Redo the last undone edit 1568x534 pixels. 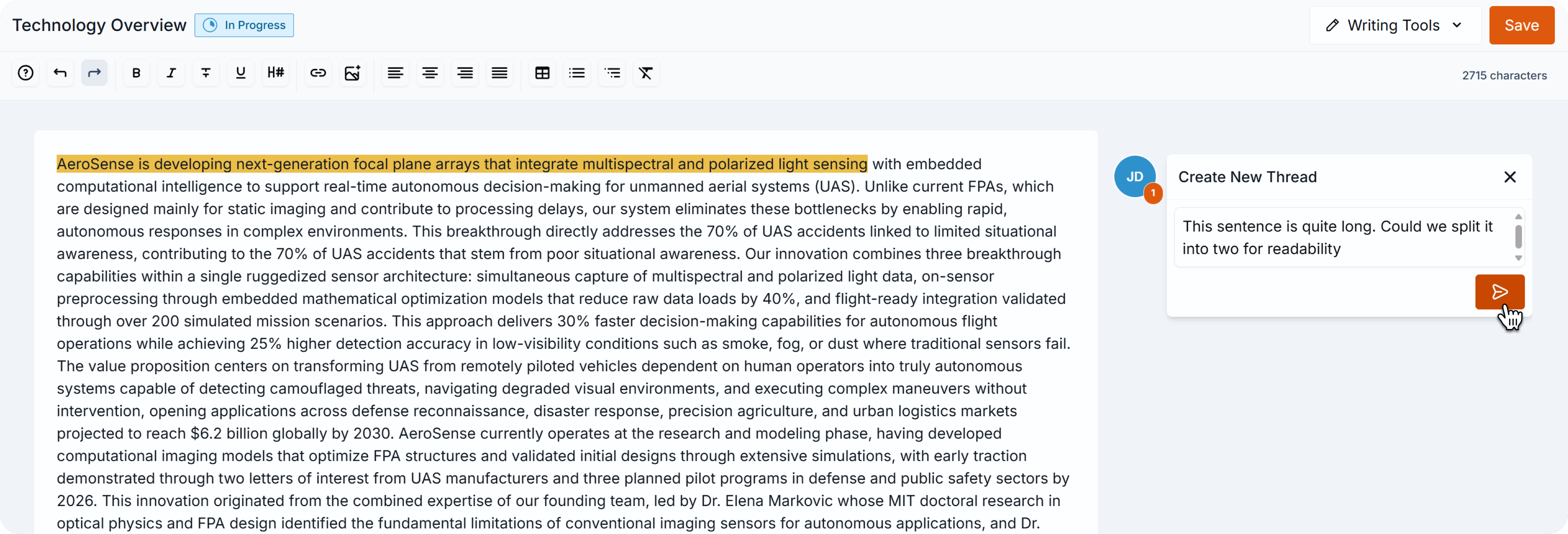pyautogui.click(x=94, y=73)
